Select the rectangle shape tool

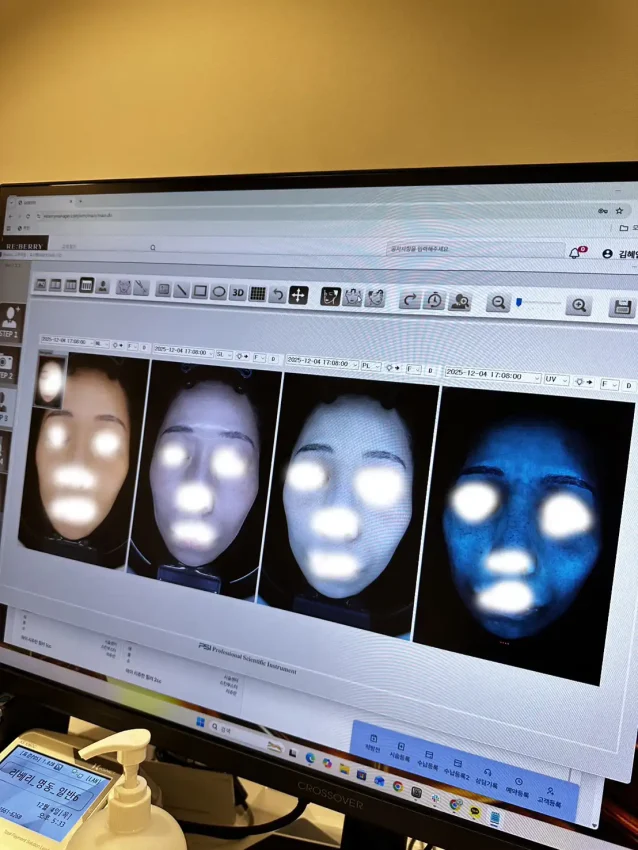coord(200,291)
